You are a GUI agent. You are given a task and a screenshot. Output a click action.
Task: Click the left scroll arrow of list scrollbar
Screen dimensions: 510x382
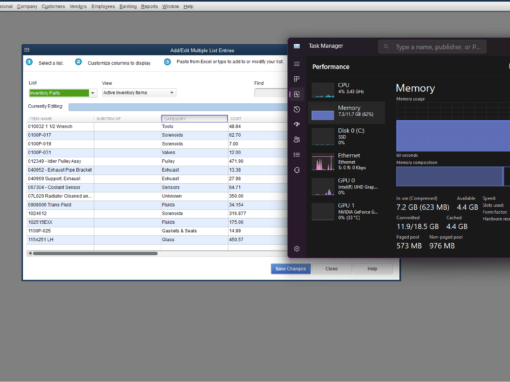coord(30,253)
